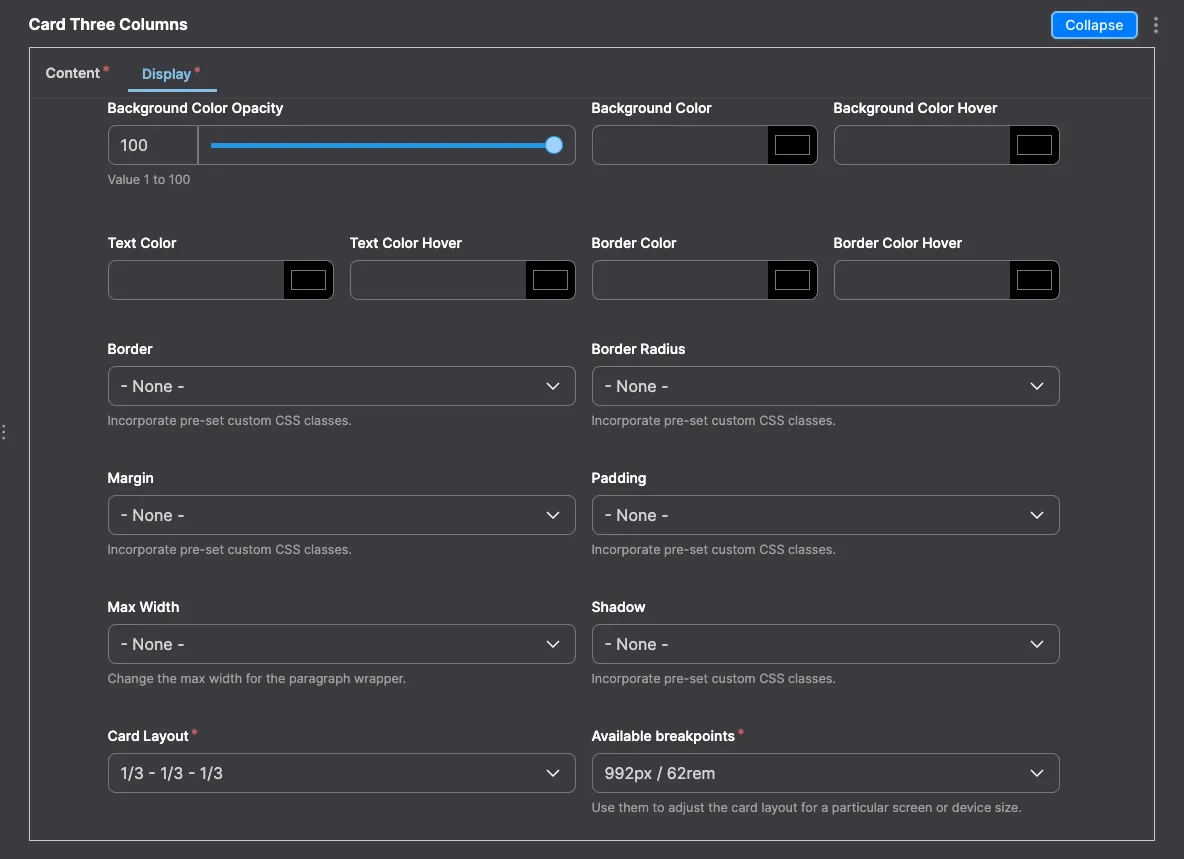
Task: Expand the Margin dropdown
Action: (x=341, y=515)
